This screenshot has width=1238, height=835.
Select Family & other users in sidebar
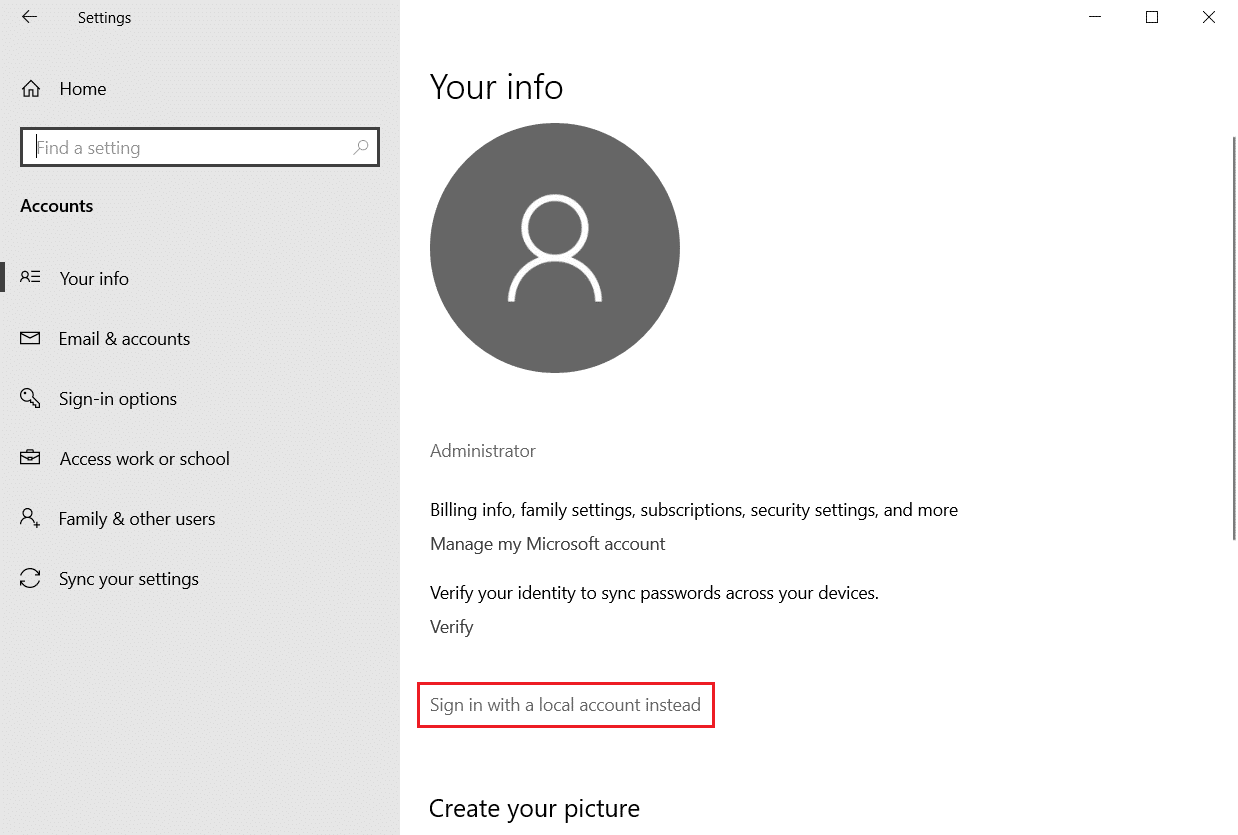(x=136, y=518)
